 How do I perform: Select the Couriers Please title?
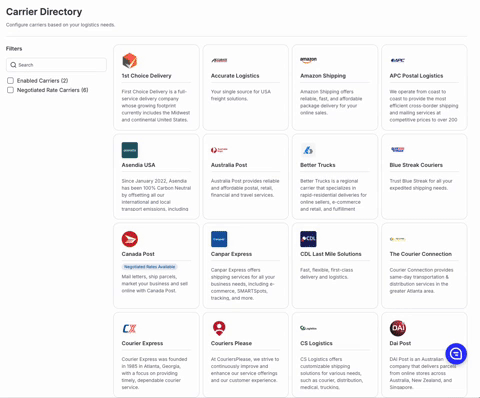(231, 343)
